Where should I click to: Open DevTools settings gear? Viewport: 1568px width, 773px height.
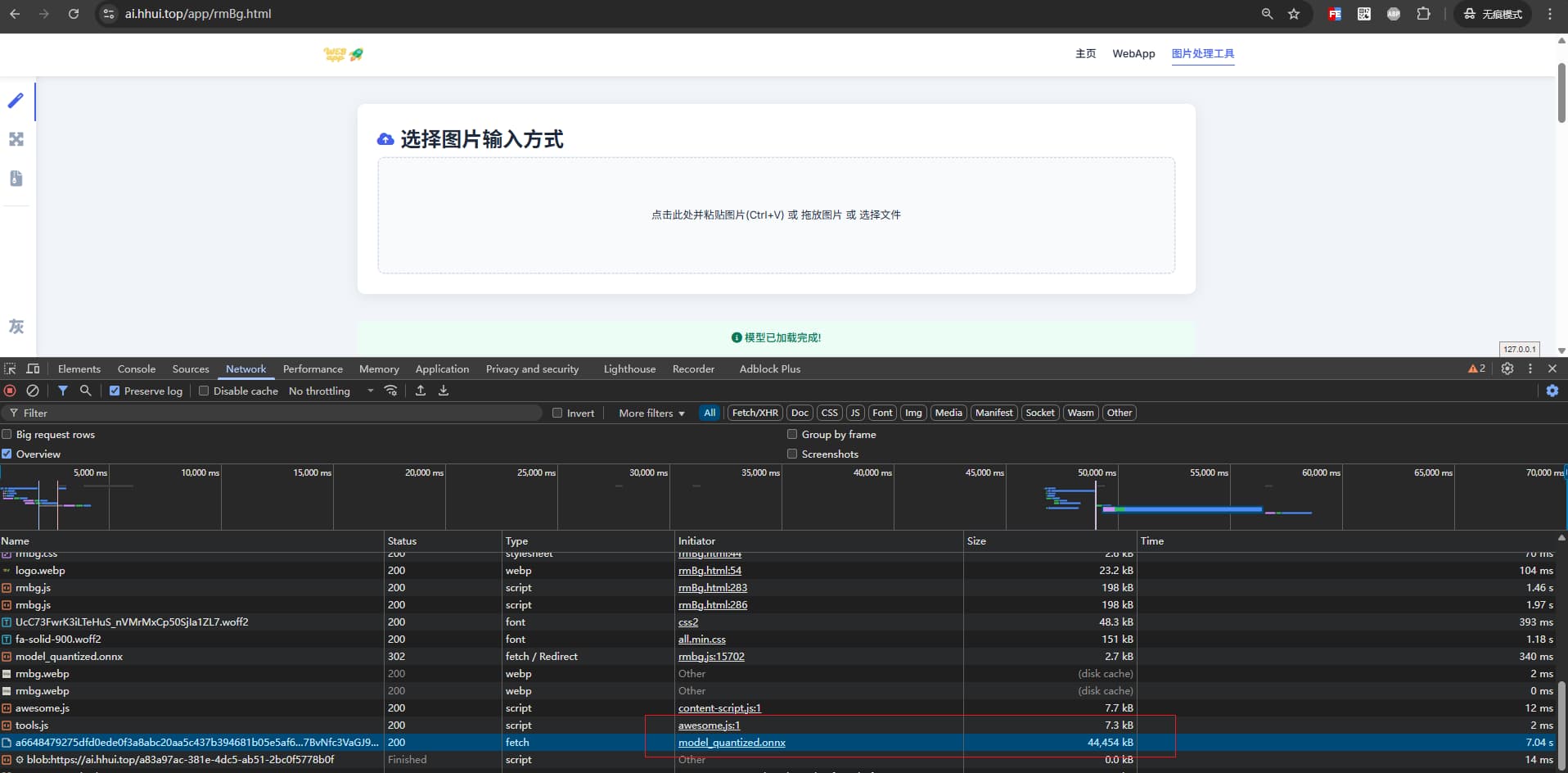pos(1507,368)
